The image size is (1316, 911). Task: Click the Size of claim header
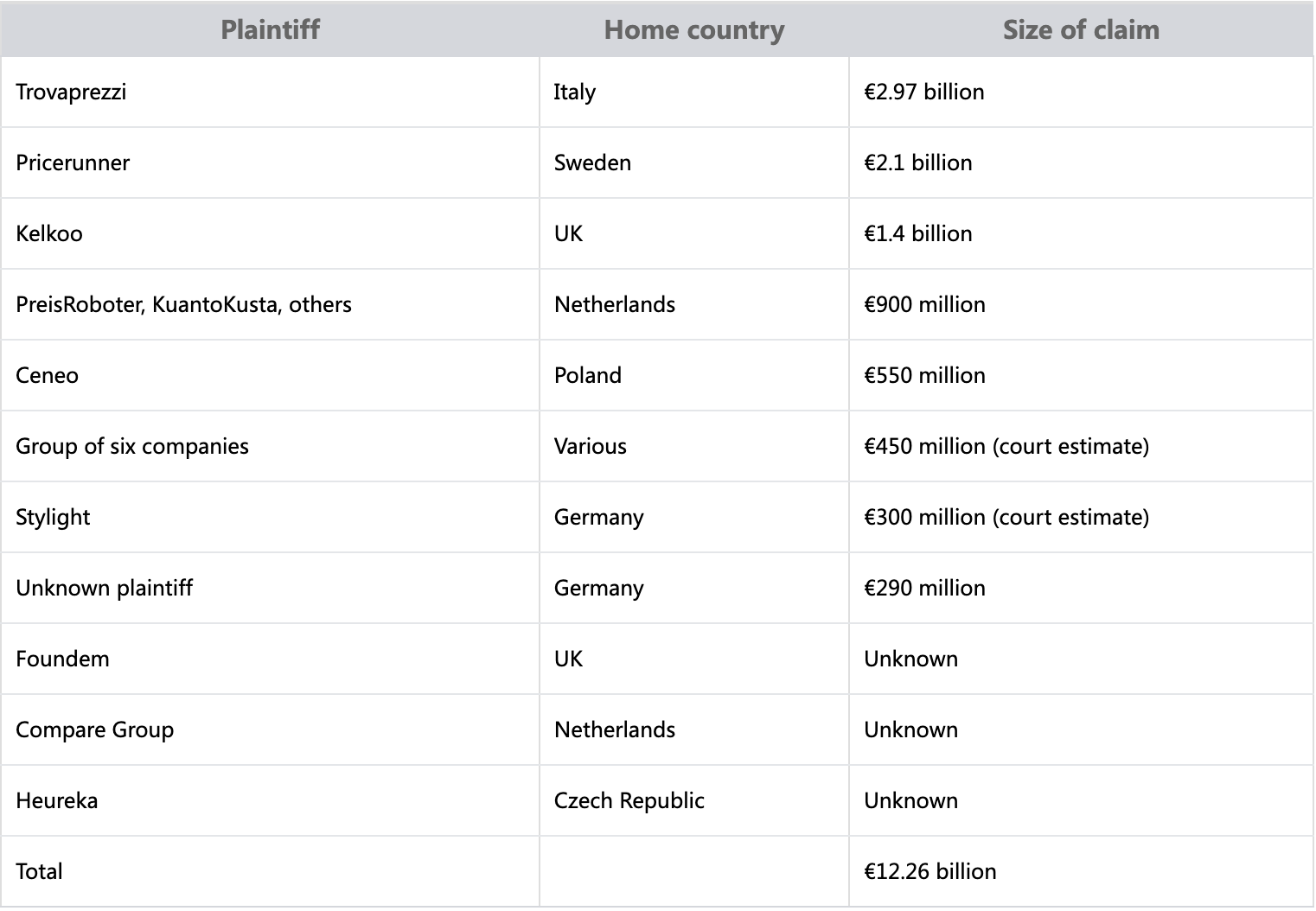coord(1081,29)
